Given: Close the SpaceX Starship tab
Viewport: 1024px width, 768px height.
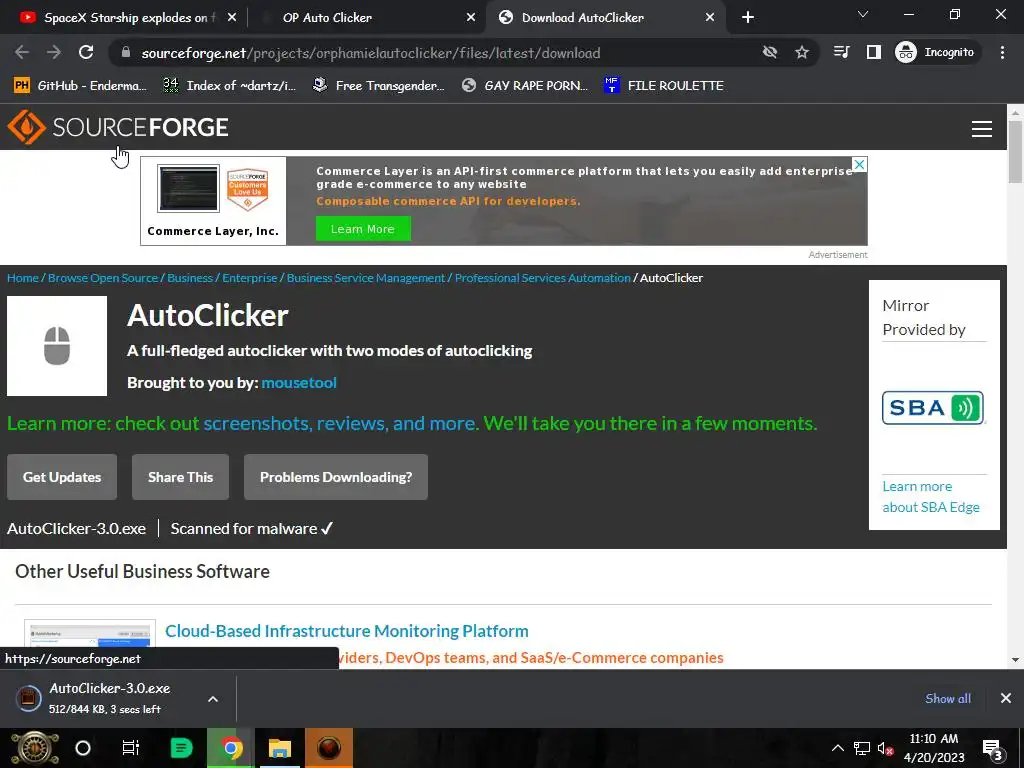Looking at the screenshot, I should coord(232,18).
